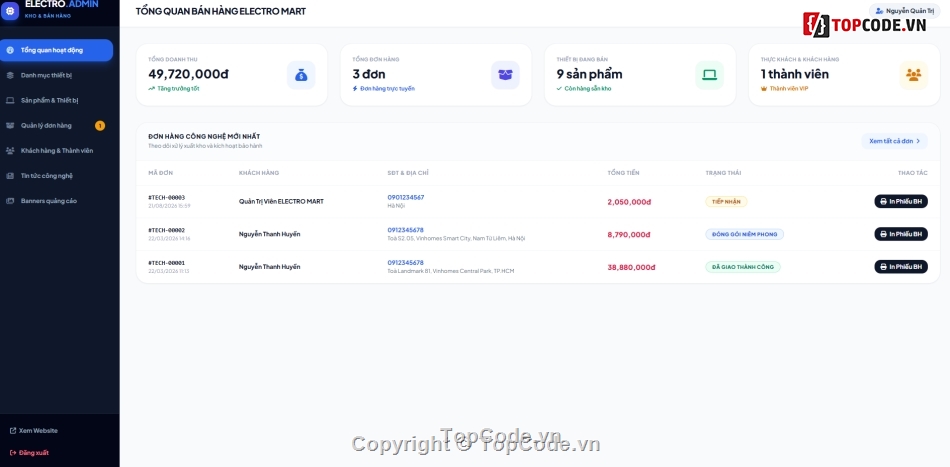Click the 1 thành viên count

coord(795,75)
